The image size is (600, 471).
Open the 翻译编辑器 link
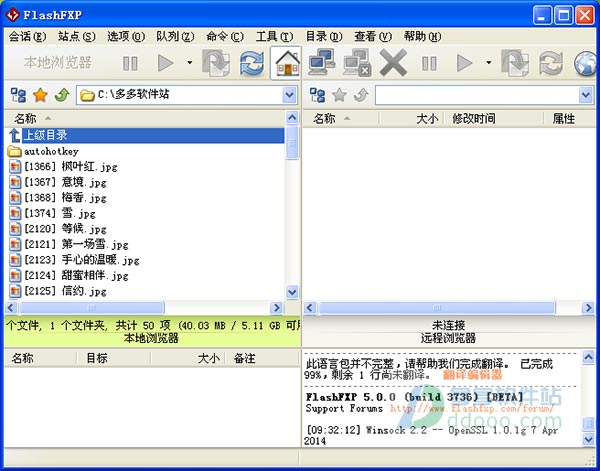pyautogui.click(x=472, y=375)
